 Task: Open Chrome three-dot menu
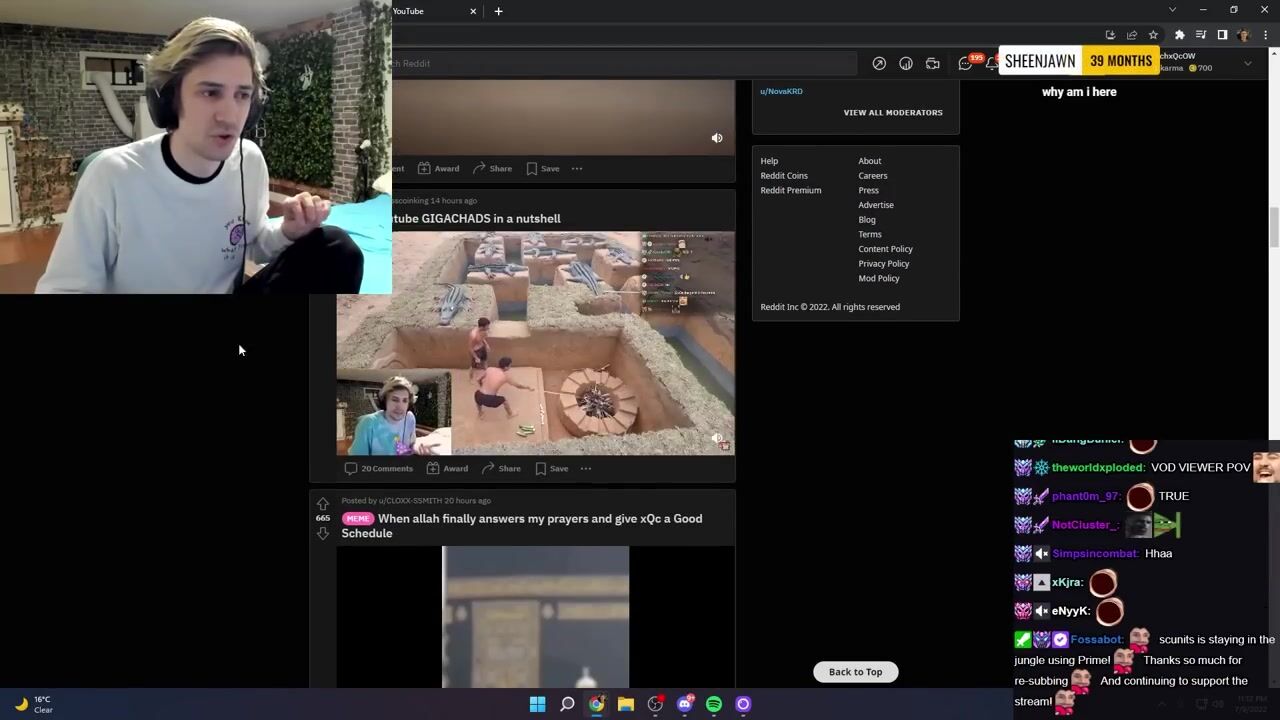pyautogui.click(x=1265, y=35)
